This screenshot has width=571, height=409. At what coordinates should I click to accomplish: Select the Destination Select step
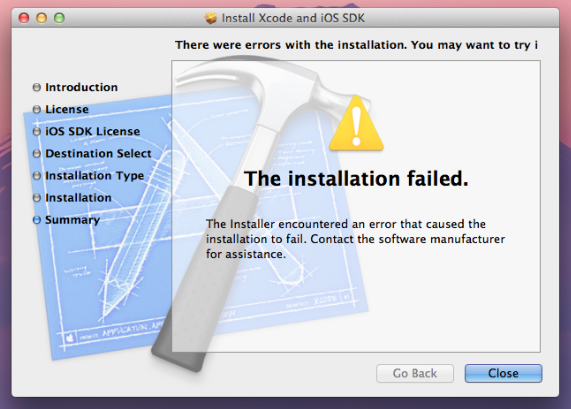pyautogui.click(x=98, y=154)
